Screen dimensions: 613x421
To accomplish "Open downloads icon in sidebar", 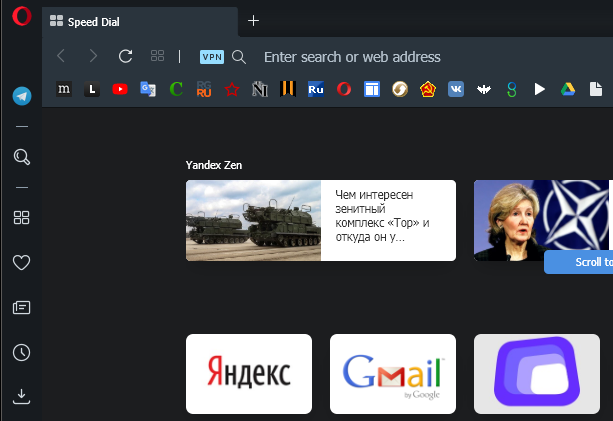I will 22,396.
